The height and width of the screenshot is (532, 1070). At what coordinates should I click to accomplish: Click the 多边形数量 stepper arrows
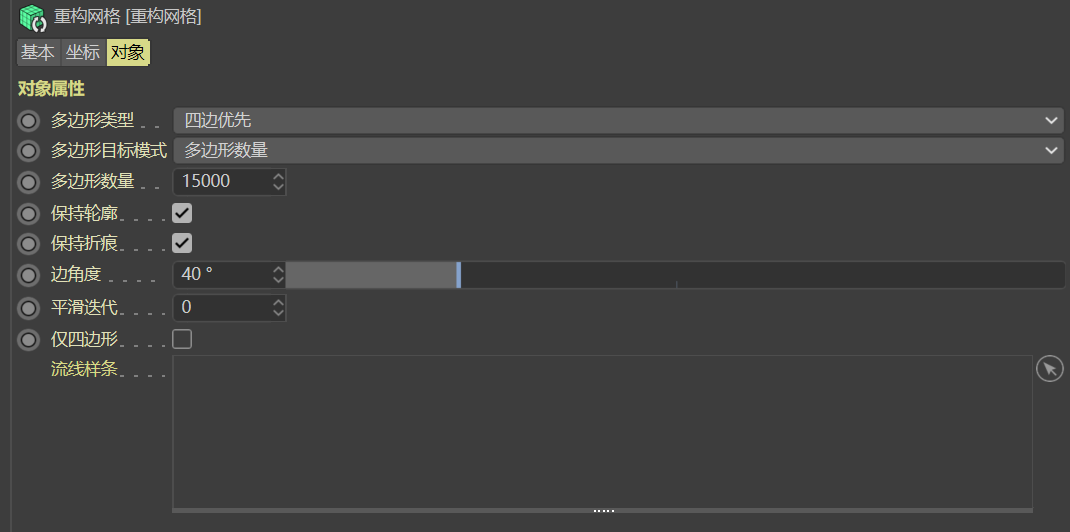278,181
